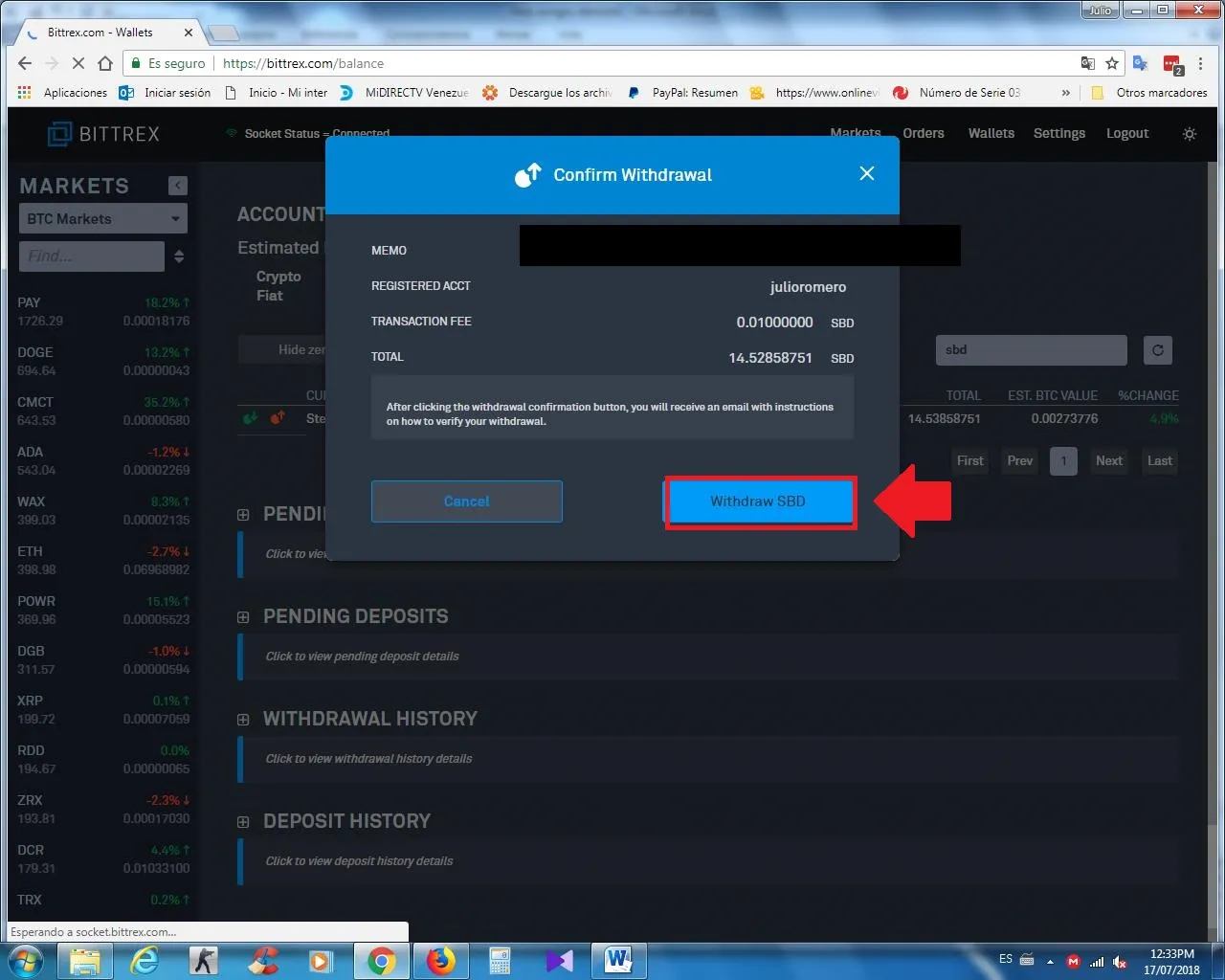The height and width of the screenshot is (980, 1225).
Task: Go to the Prev page of balances
Action: click(x=1020, y=461)
